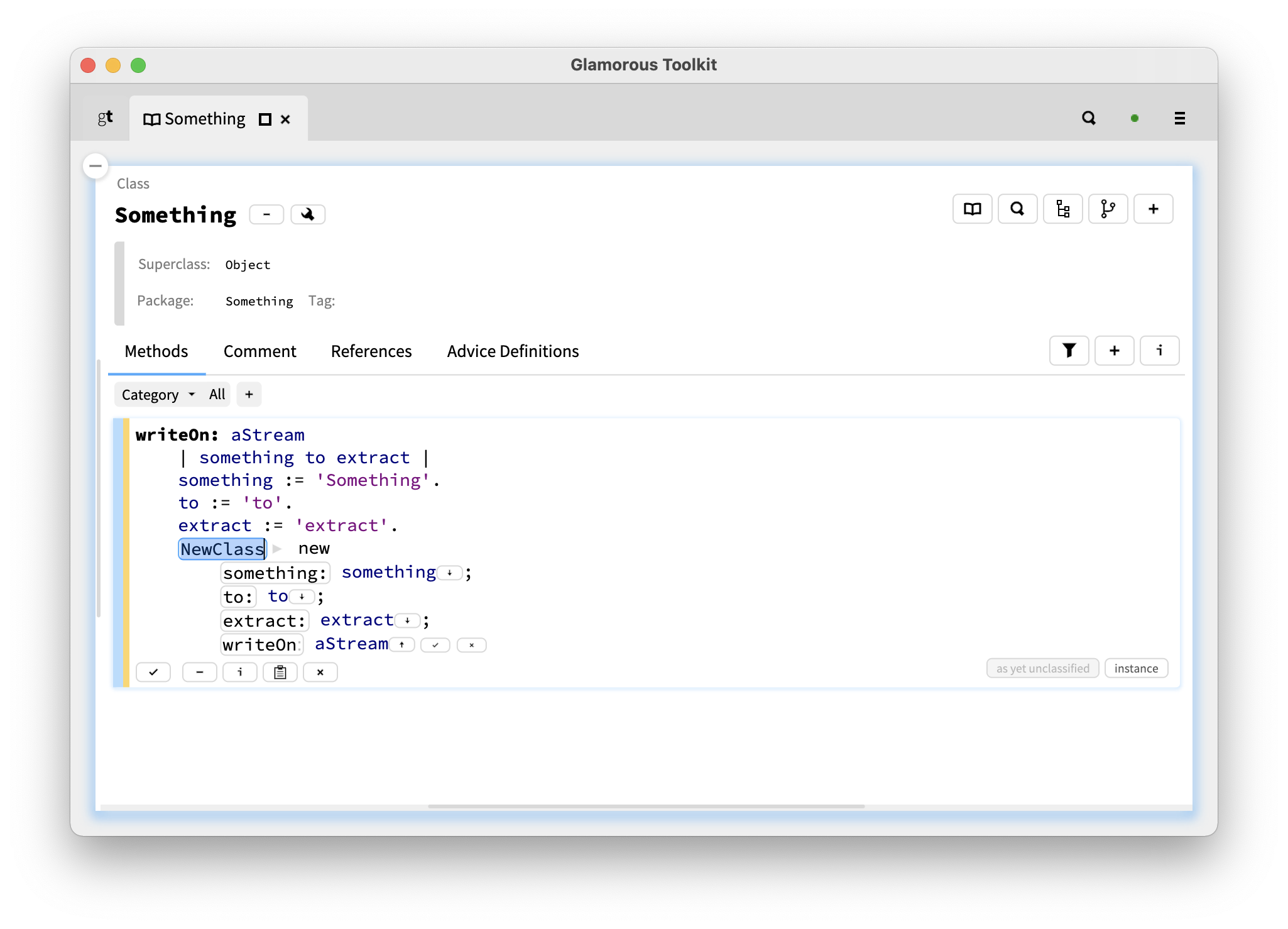This screenshot has height=929, width=1288.
Task: Move extract argument down with arrow
Action: point(408,621)
